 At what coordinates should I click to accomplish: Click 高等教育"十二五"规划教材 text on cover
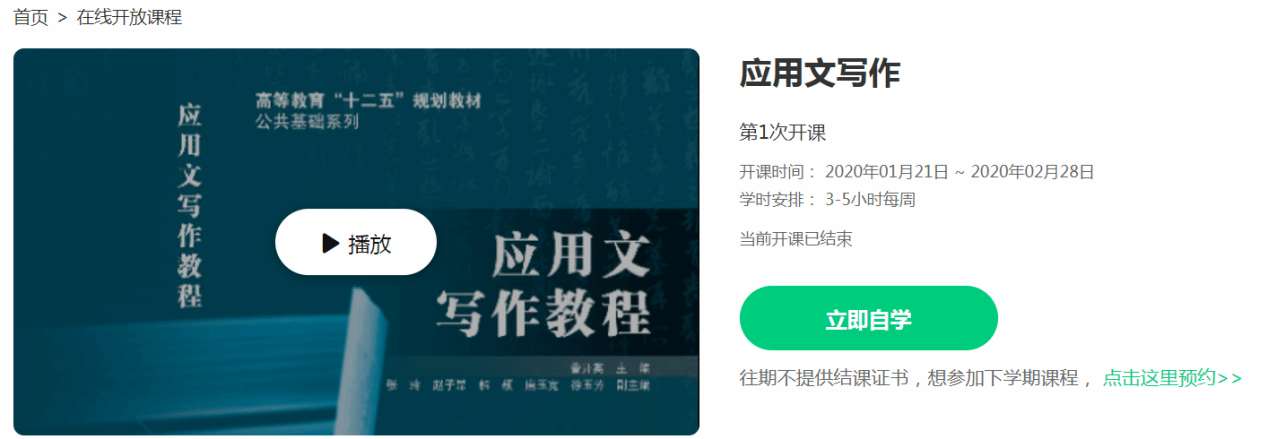pyautogui.click(x=368, y=101)
